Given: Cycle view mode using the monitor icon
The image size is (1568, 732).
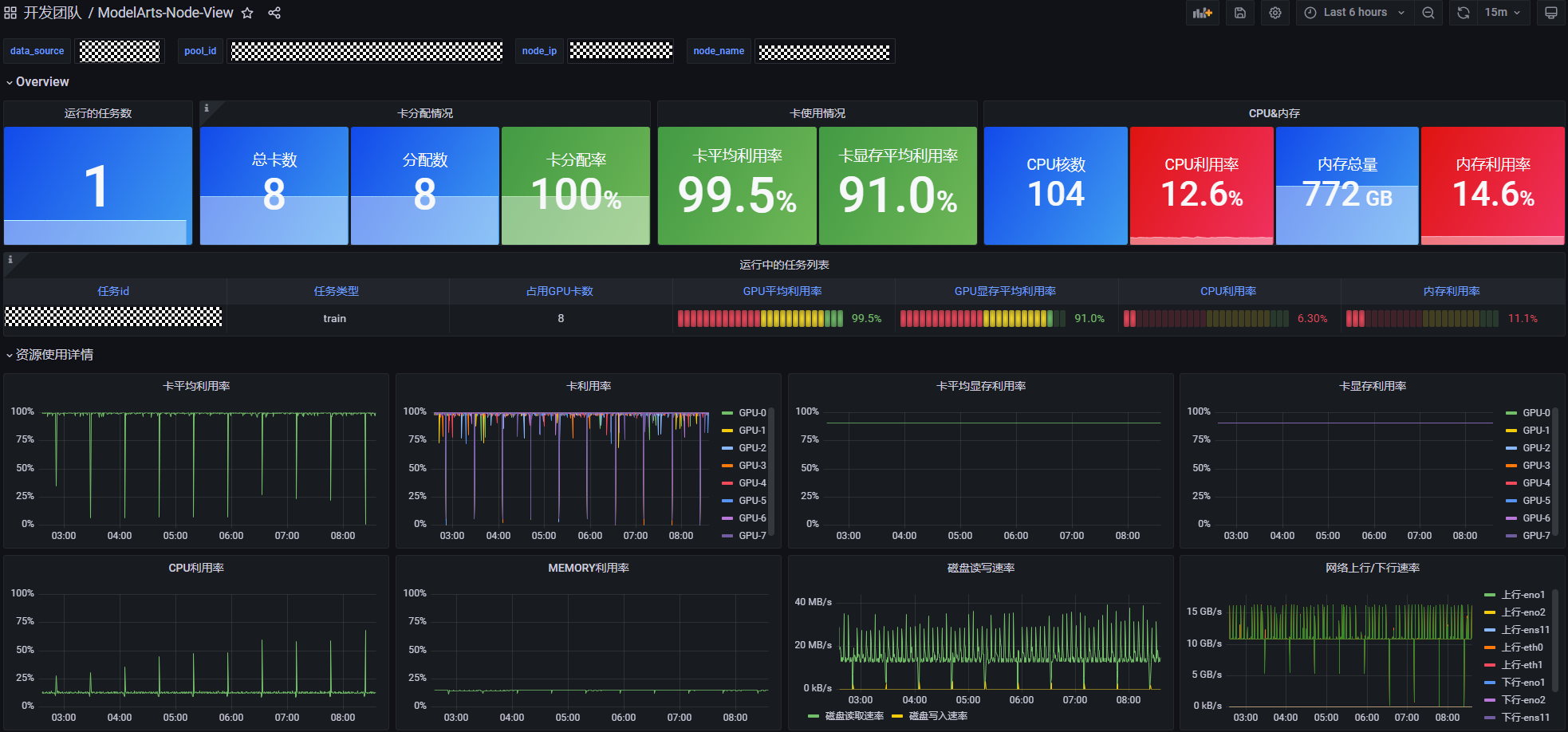Looking at the screenshot, I should tap(1550, 13).
